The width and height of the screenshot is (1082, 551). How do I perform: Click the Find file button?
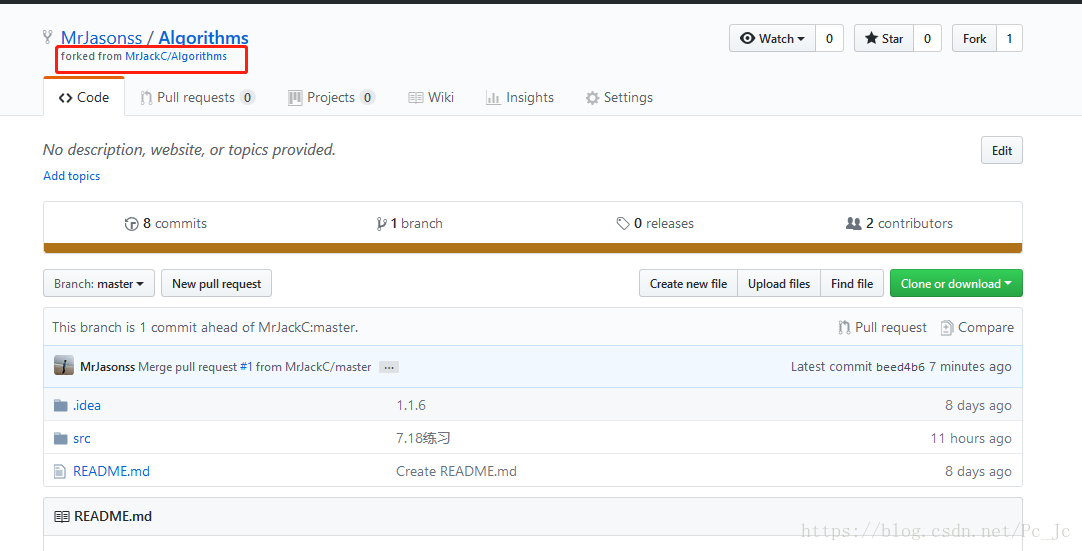pyautogui.click(x=852, y=284)
